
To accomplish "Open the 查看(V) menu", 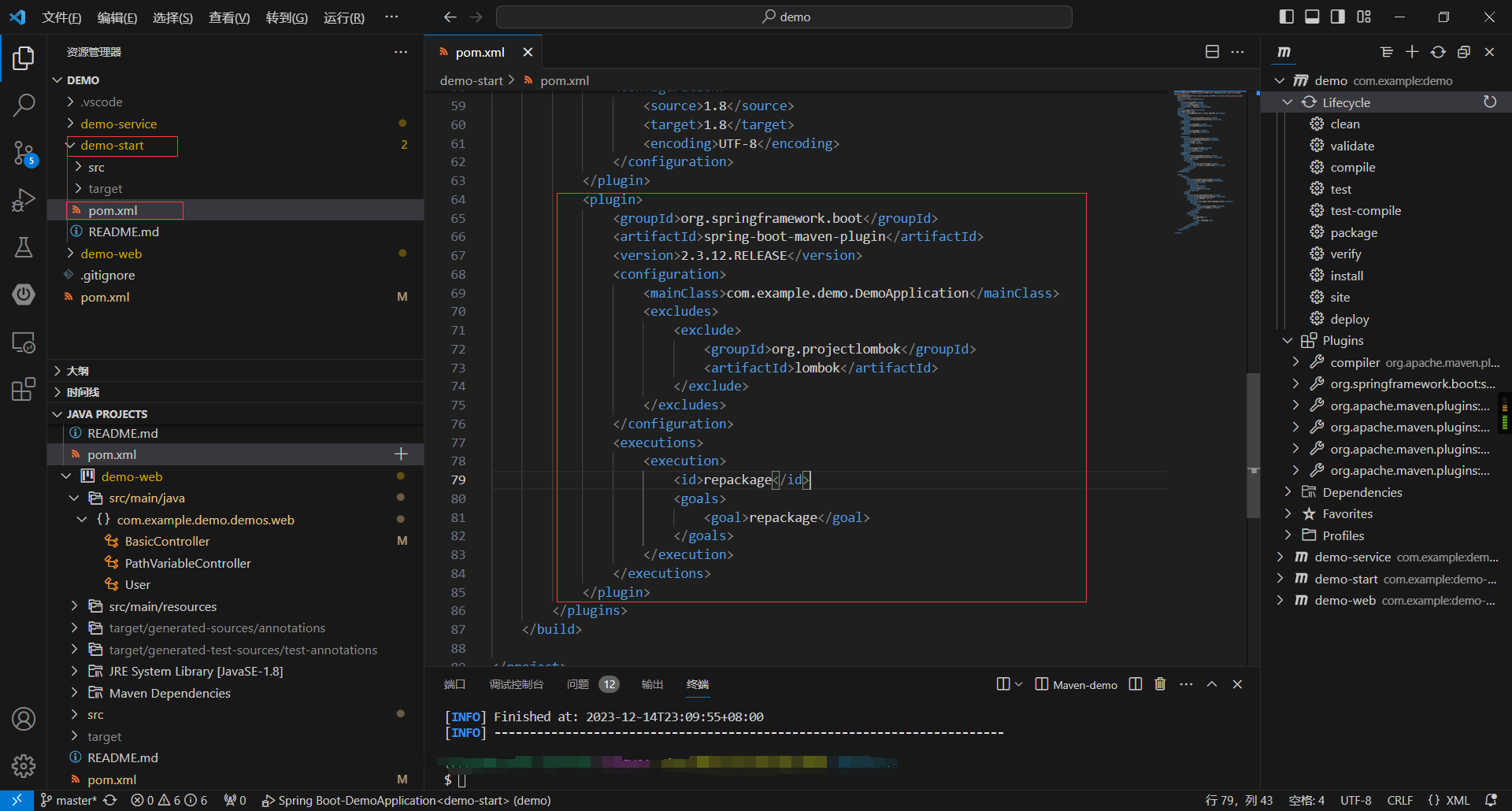I will tap(229, 17).
